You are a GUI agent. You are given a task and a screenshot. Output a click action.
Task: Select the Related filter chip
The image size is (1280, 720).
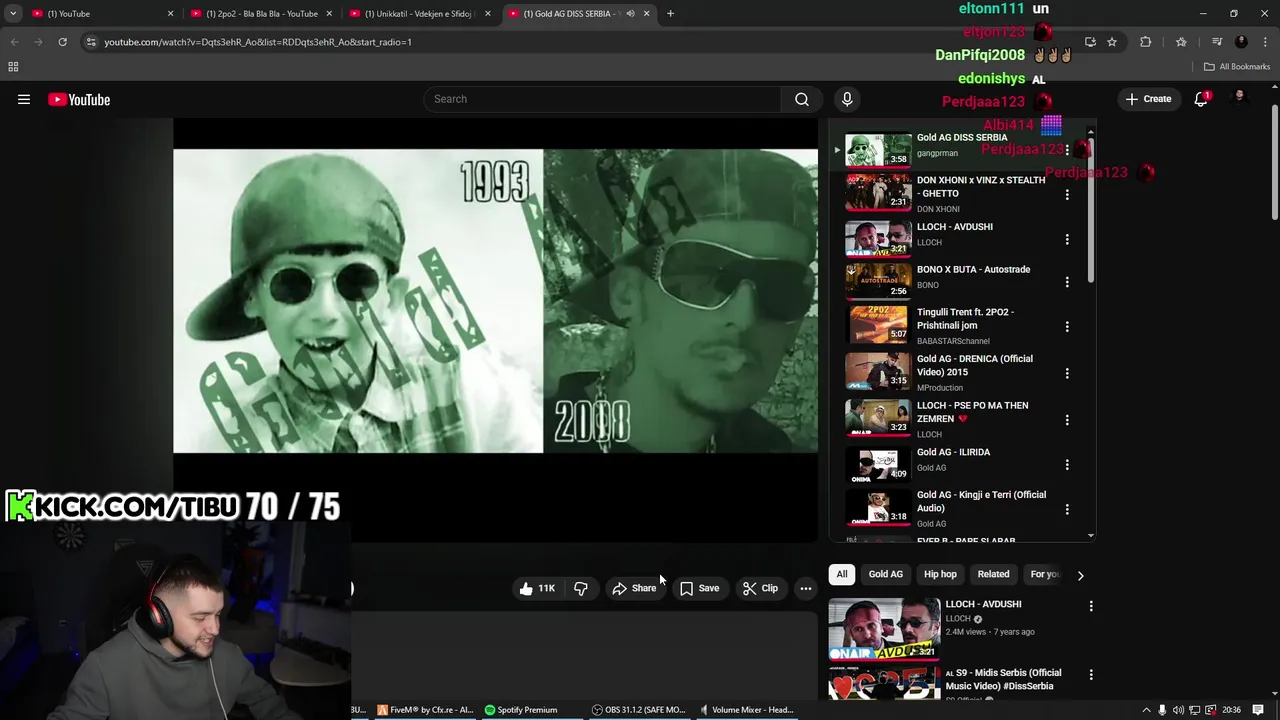(x=993, y=574)
